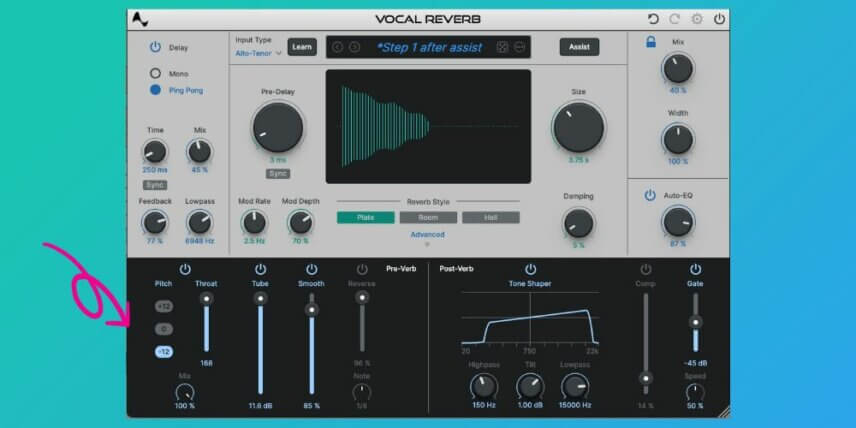Toggle the Delay section power button
This screenshot has width=856, height=428.
click(156, 47)
